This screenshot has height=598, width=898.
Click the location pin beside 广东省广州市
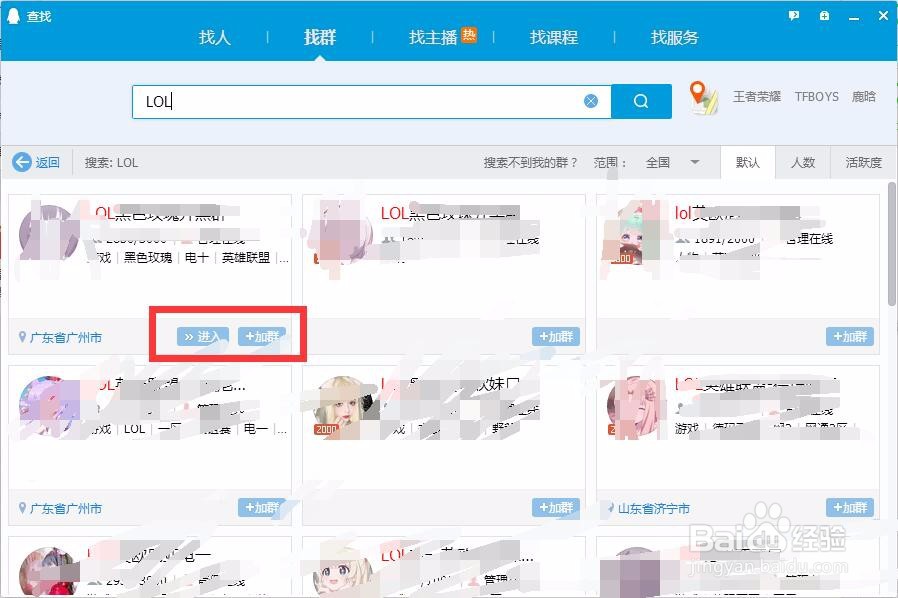point(23,337)
